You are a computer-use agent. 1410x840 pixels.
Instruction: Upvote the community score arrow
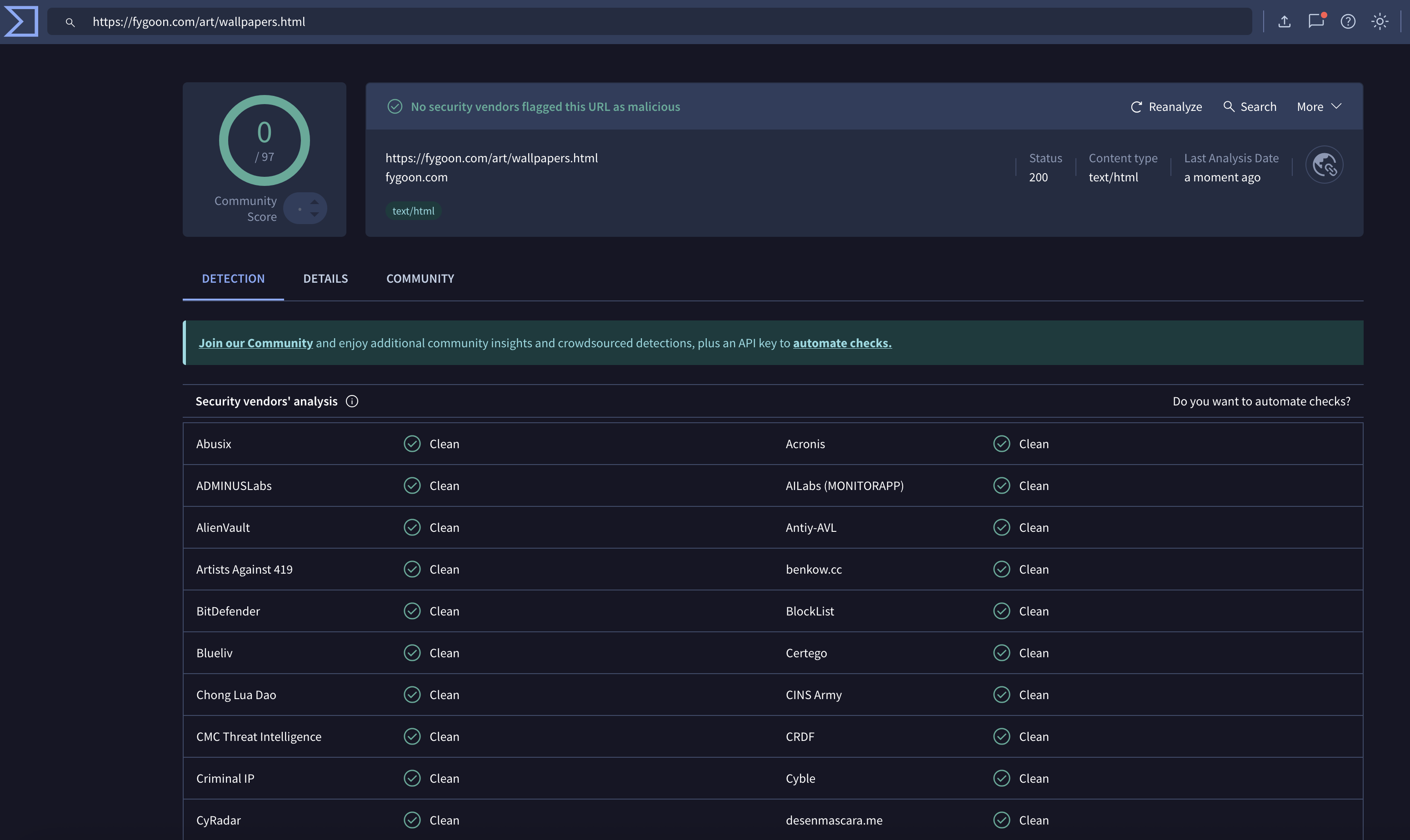click(314, 202)
